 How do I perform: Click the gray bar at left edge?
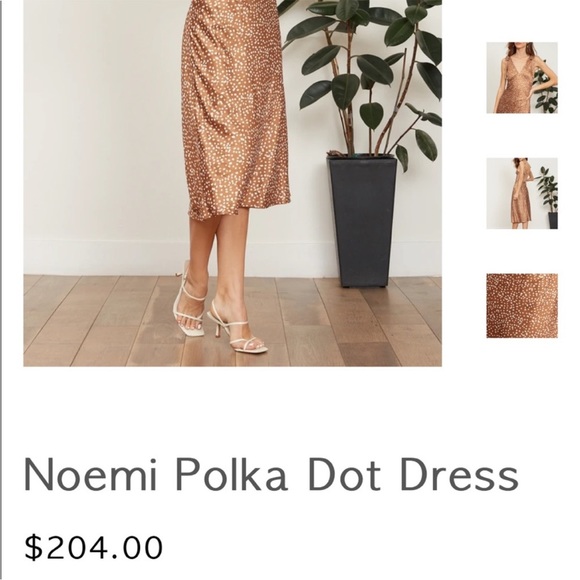pyautogui.click(x=1, y=290)
